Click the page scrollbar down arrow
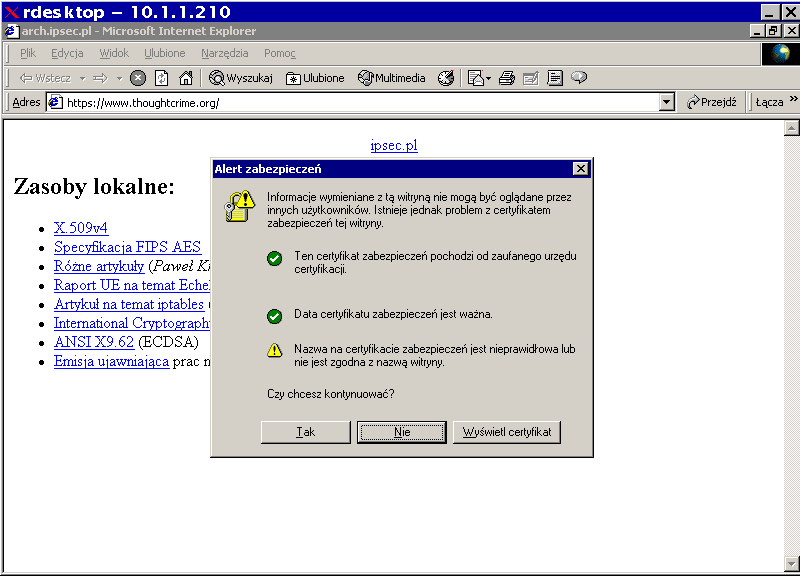The image size is (800, 576). tap(791, 564)
